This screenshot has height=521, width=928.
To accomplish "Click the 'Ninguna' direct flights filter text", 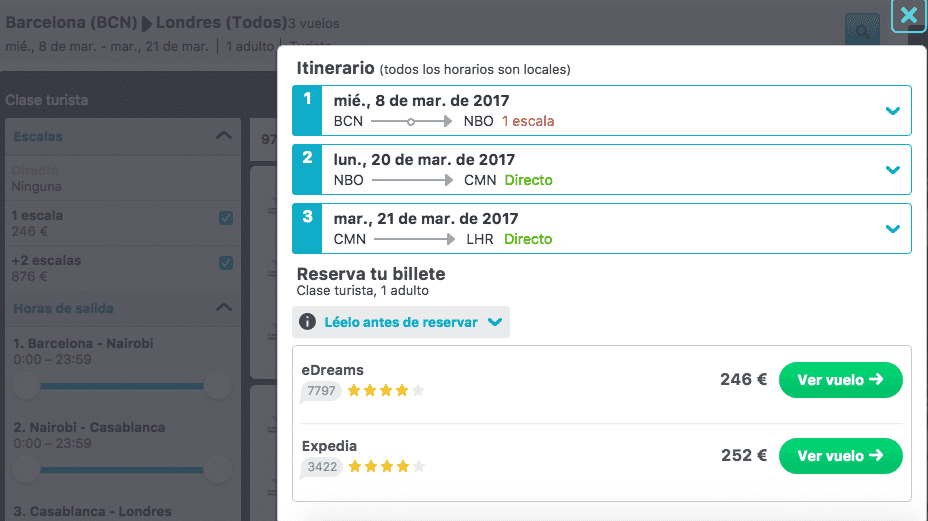I will point(37,186).
